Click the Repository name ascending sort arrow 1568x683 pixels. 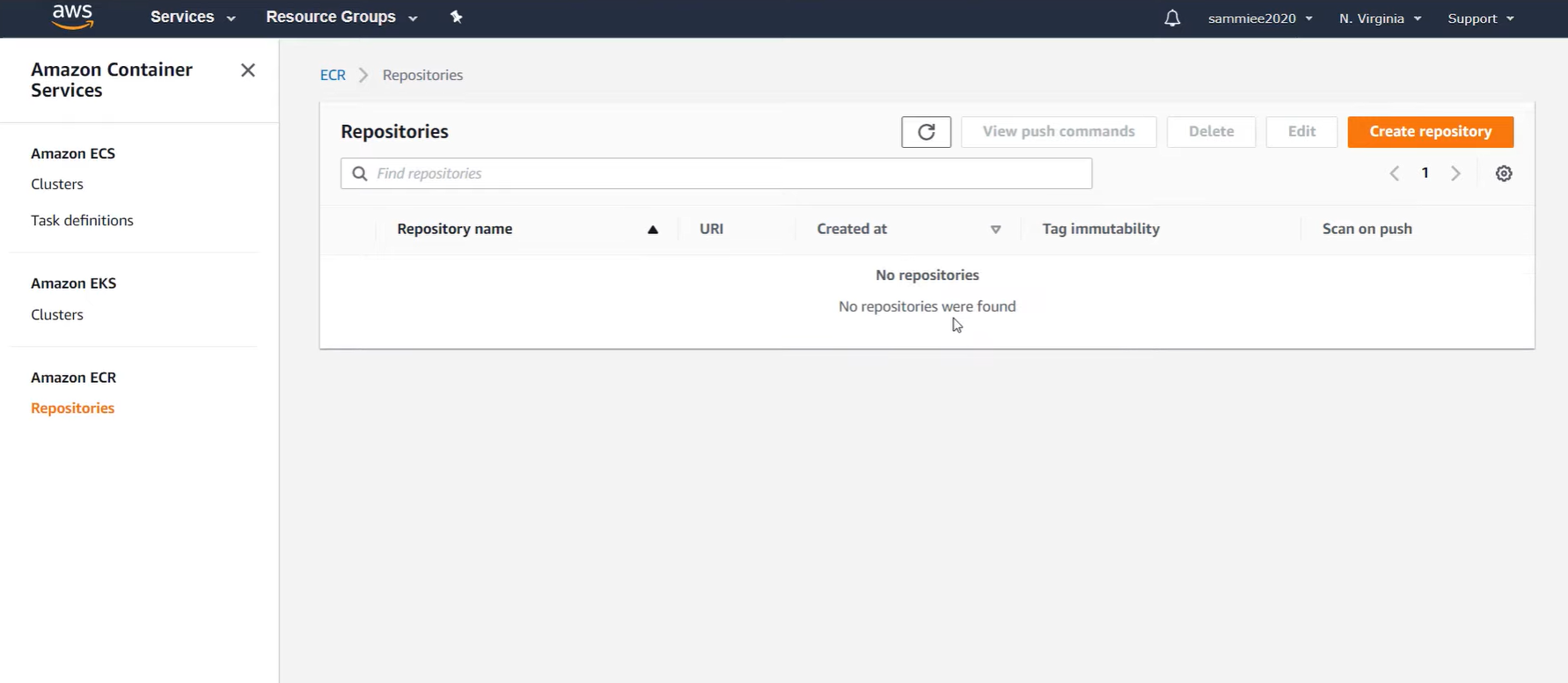(x=653, y=230)
